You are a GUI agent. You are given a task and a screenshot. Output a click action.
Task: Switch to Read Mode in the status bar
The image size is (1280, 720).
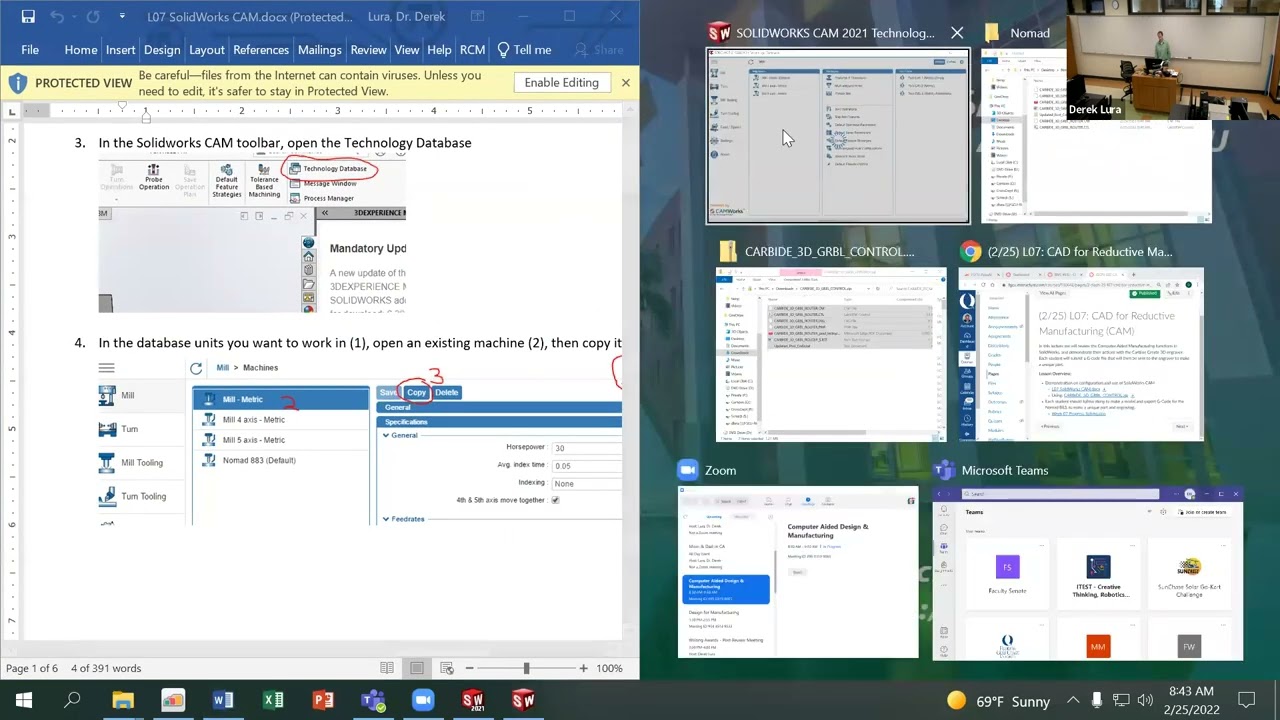(x=387, y=668)
